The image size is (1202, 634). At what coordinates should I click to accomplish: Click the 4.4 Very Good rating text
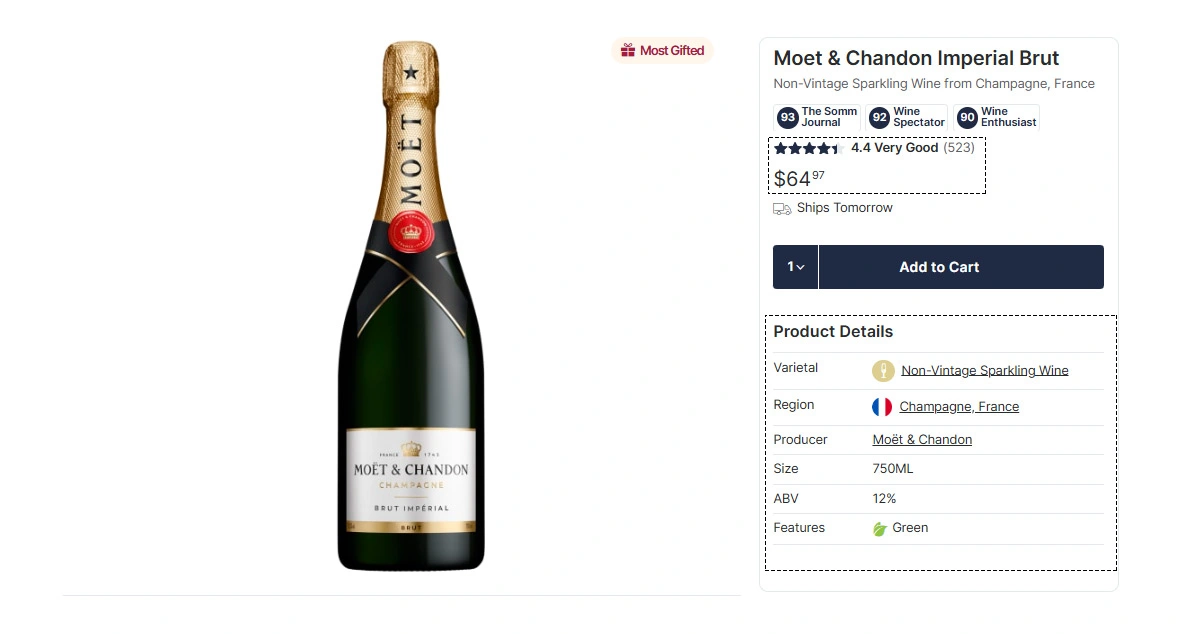click(x=894, y=148)
